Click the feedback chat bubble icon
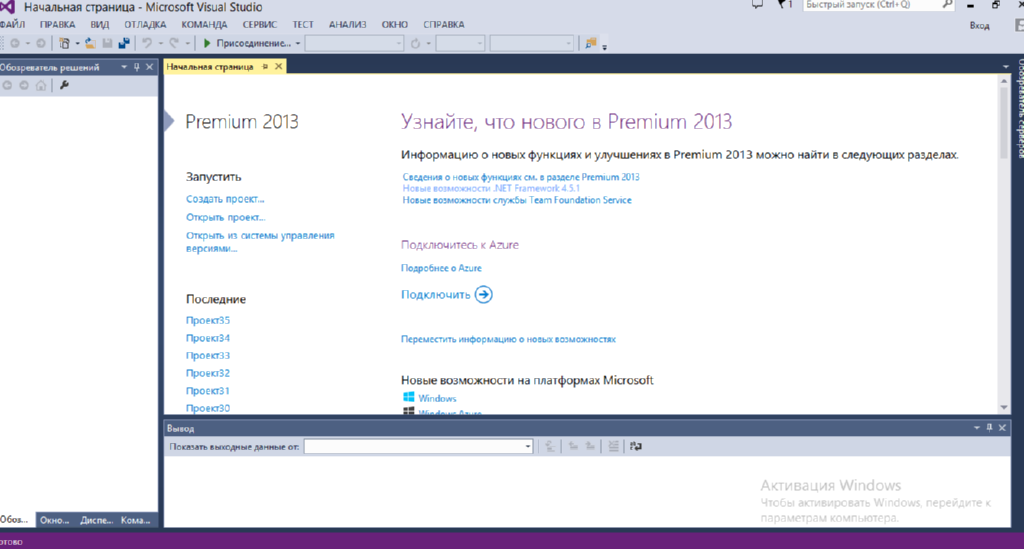 pos(757,5)
